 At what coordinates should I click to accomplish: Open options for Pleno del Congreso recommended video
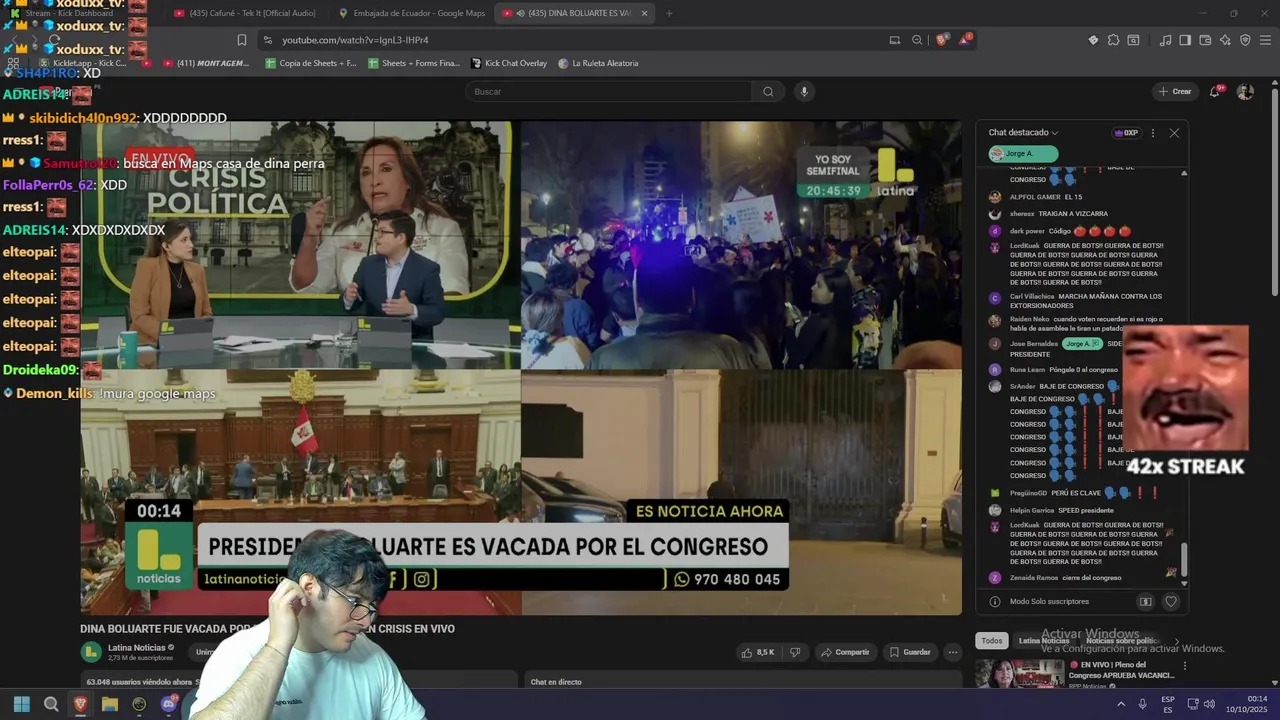coord(1185,666)
